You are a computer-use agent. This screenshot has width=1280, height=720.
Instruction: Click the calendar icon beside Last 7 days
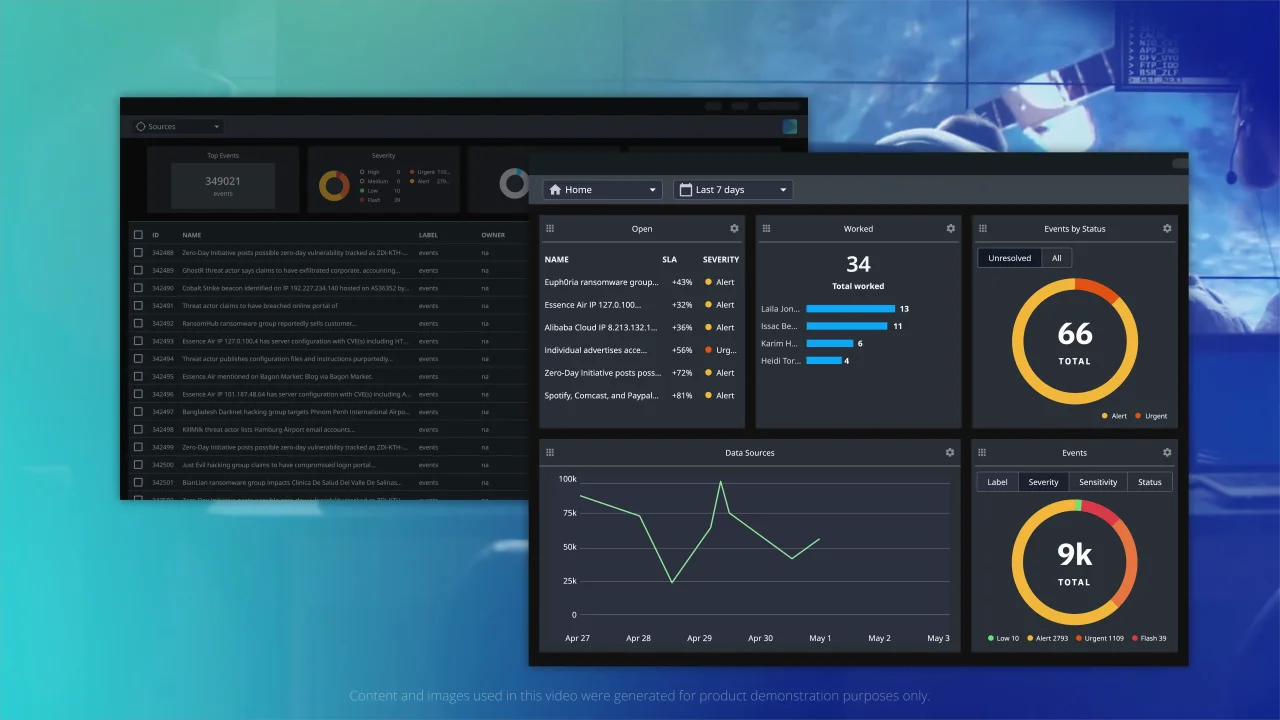click(685, 189)
